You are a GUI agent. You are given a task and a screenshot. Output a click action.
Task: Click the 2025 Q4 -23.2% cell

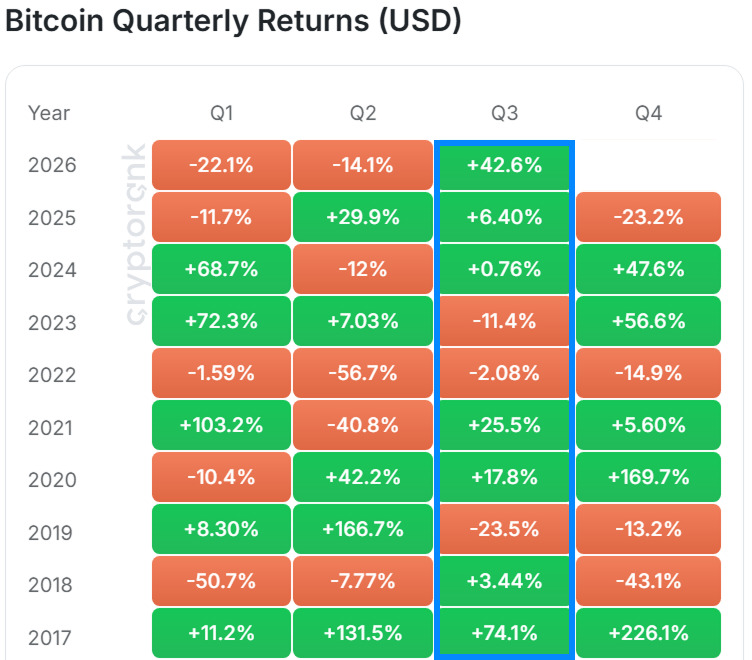click(x=648, y=217)
